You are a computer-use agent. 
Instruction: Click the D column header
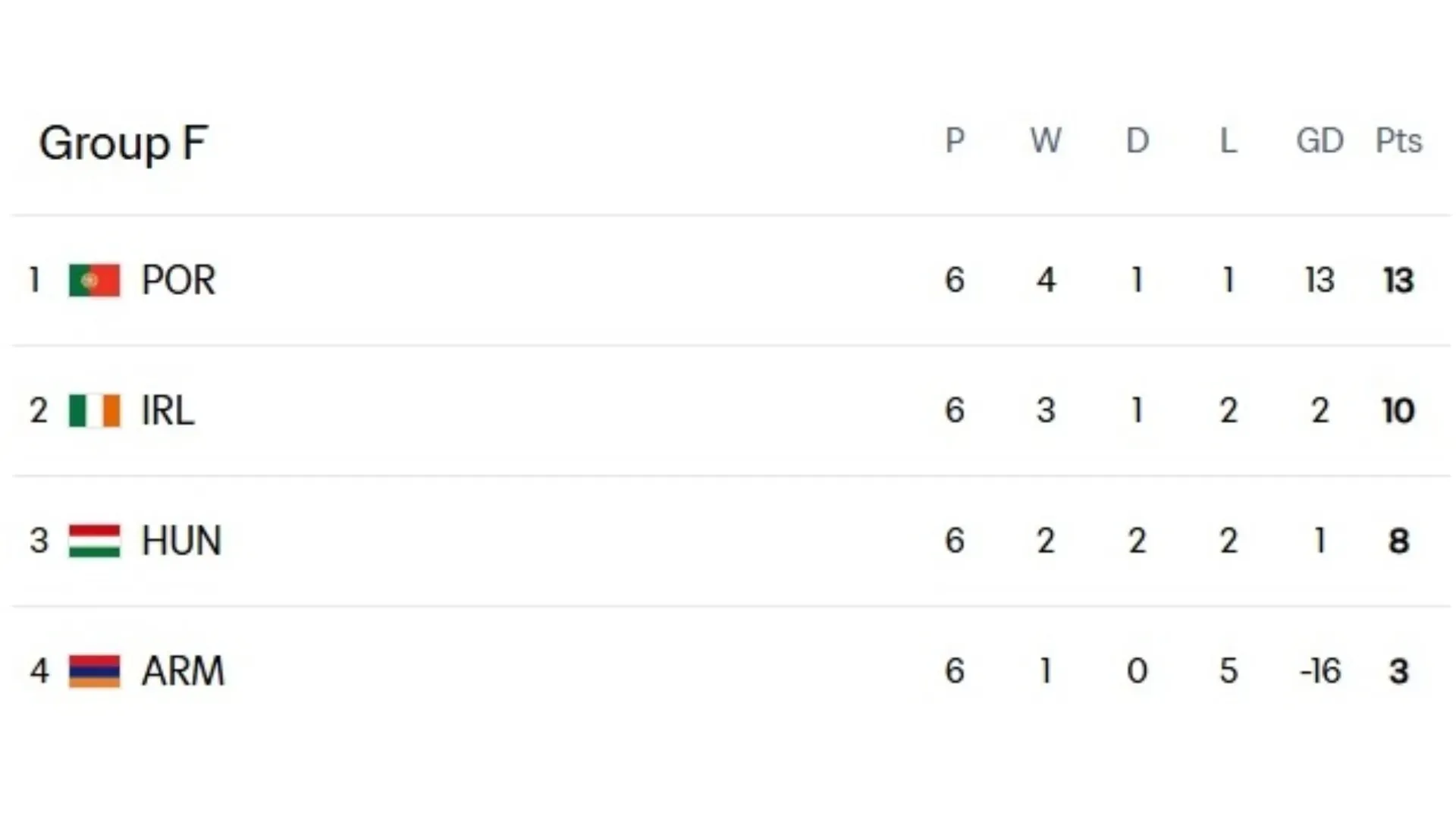[1137, 141]
